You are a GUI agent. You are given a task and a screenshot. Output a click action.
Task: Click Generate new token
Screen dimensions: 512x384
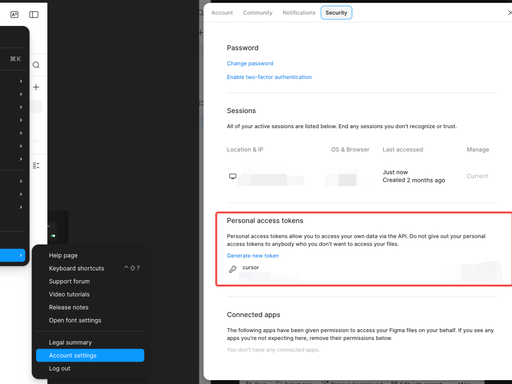(253, 256)
